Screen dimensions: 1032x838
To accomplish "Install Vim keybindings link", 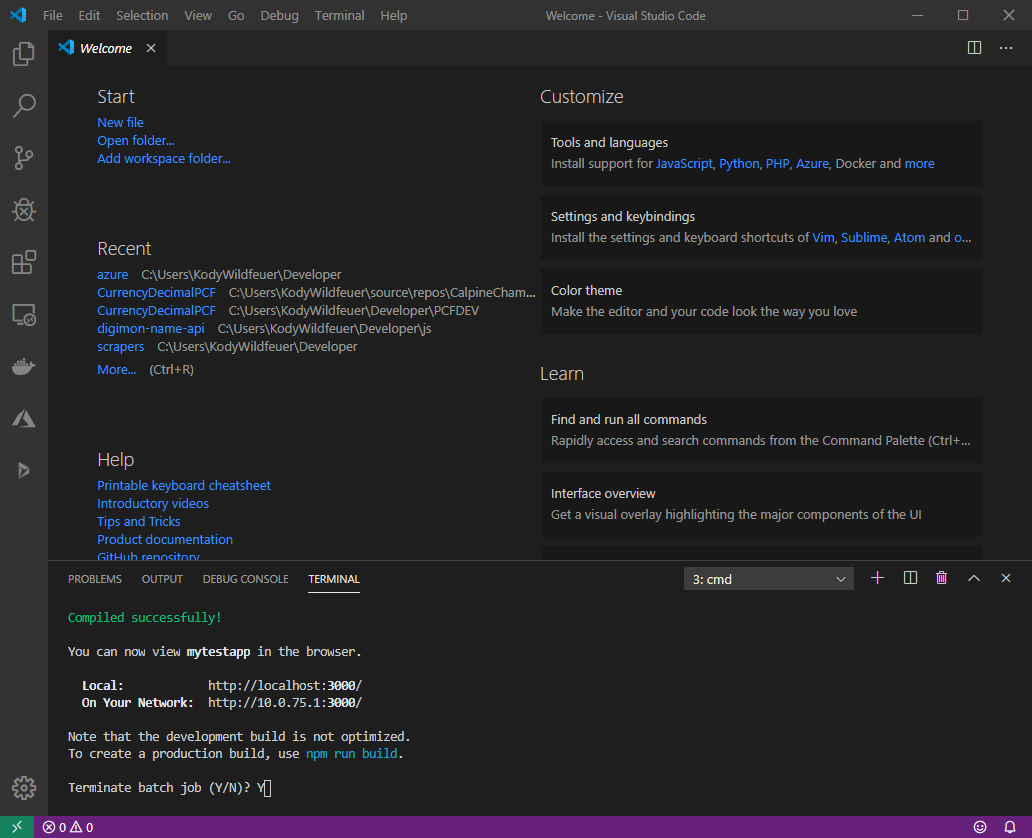I will coord(823,238).
